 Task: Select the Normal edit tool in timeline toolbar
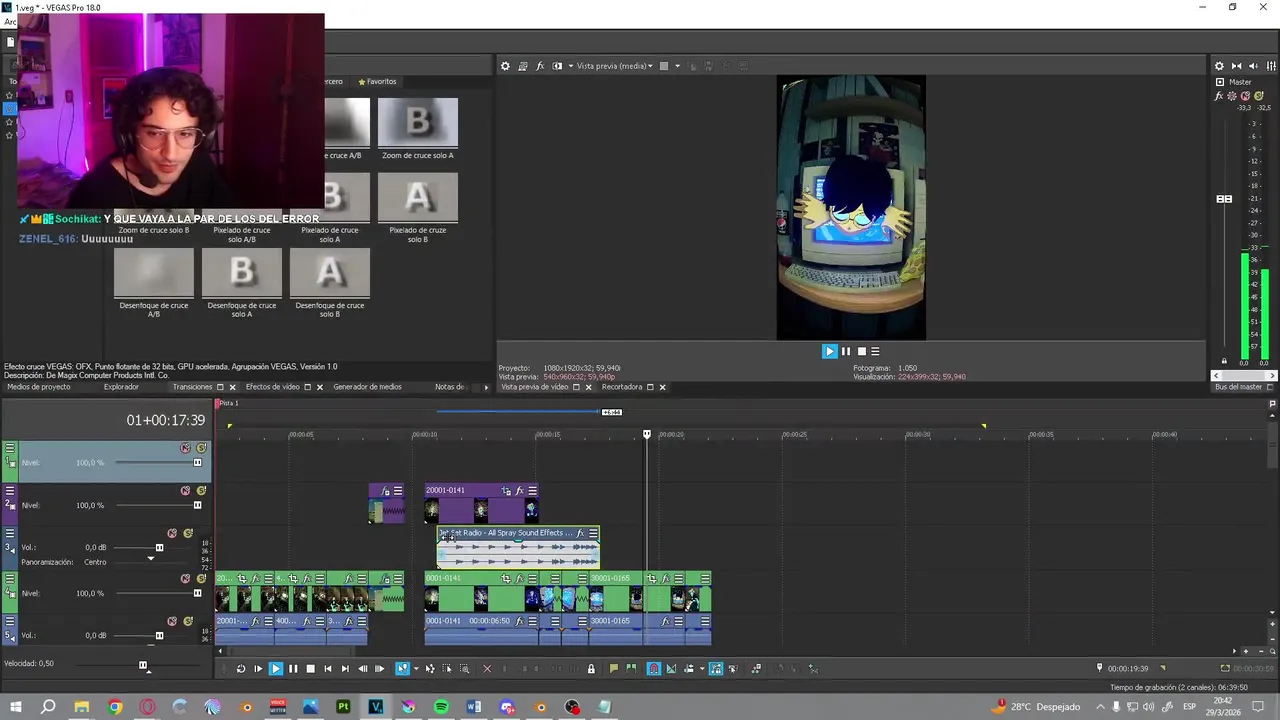pos(402,669)
